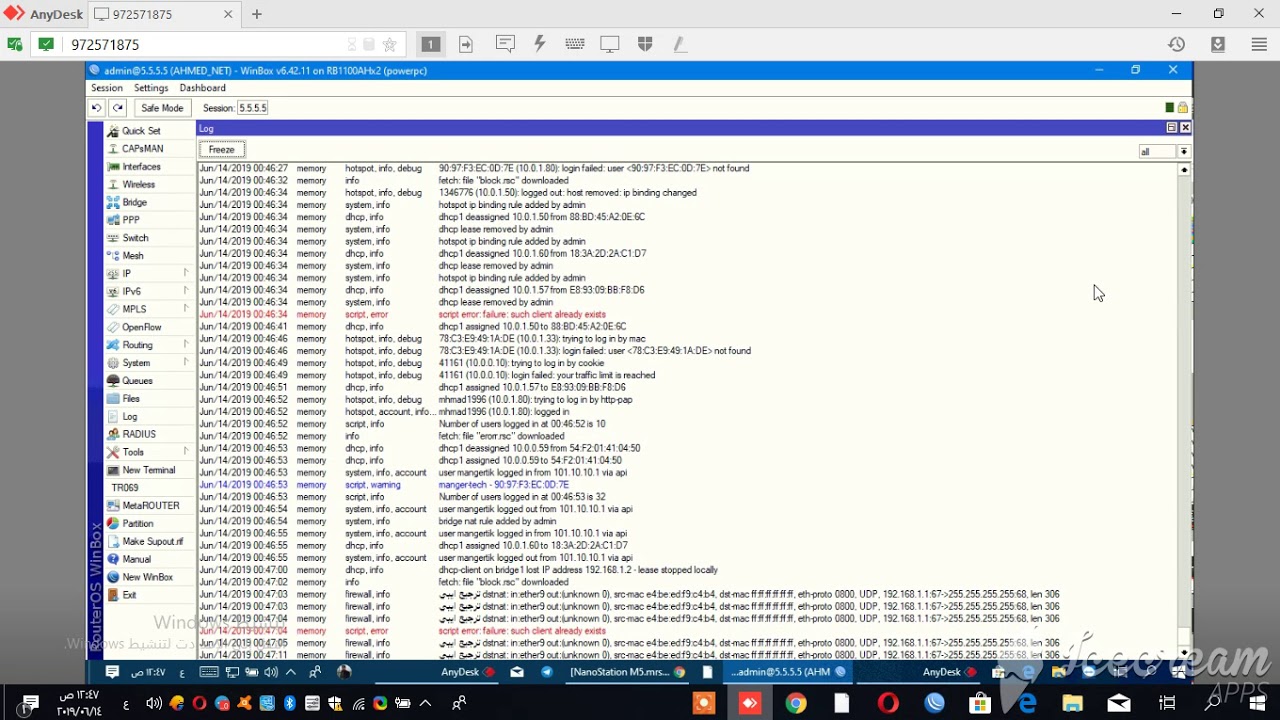Select the script error log entry at 00:46:34
Viewport: 1280px width, 720px height.
(688, 314)
